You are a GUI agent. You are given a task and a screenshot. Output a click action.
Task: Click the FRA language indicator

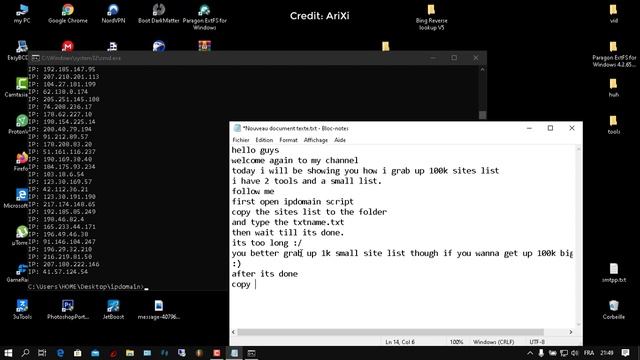pyautogui.click(x=589, y=353)
